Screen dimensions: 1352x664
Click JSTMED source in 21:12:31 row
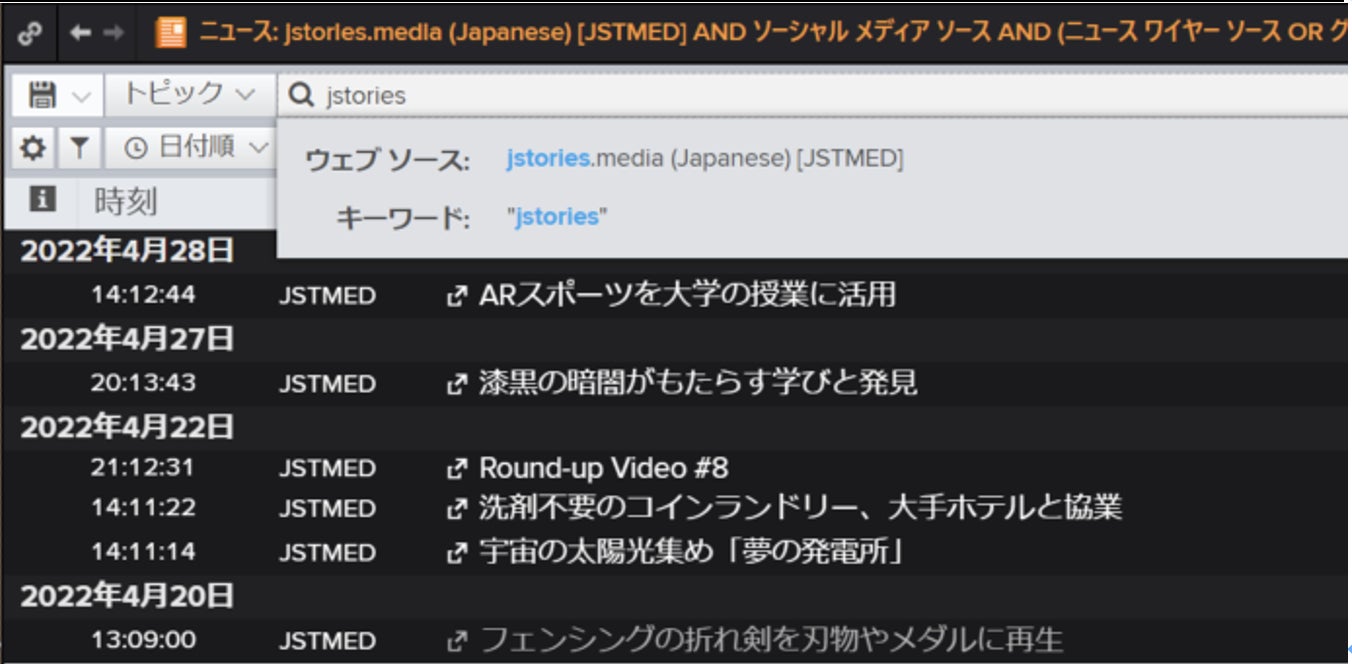coord(328,469)
